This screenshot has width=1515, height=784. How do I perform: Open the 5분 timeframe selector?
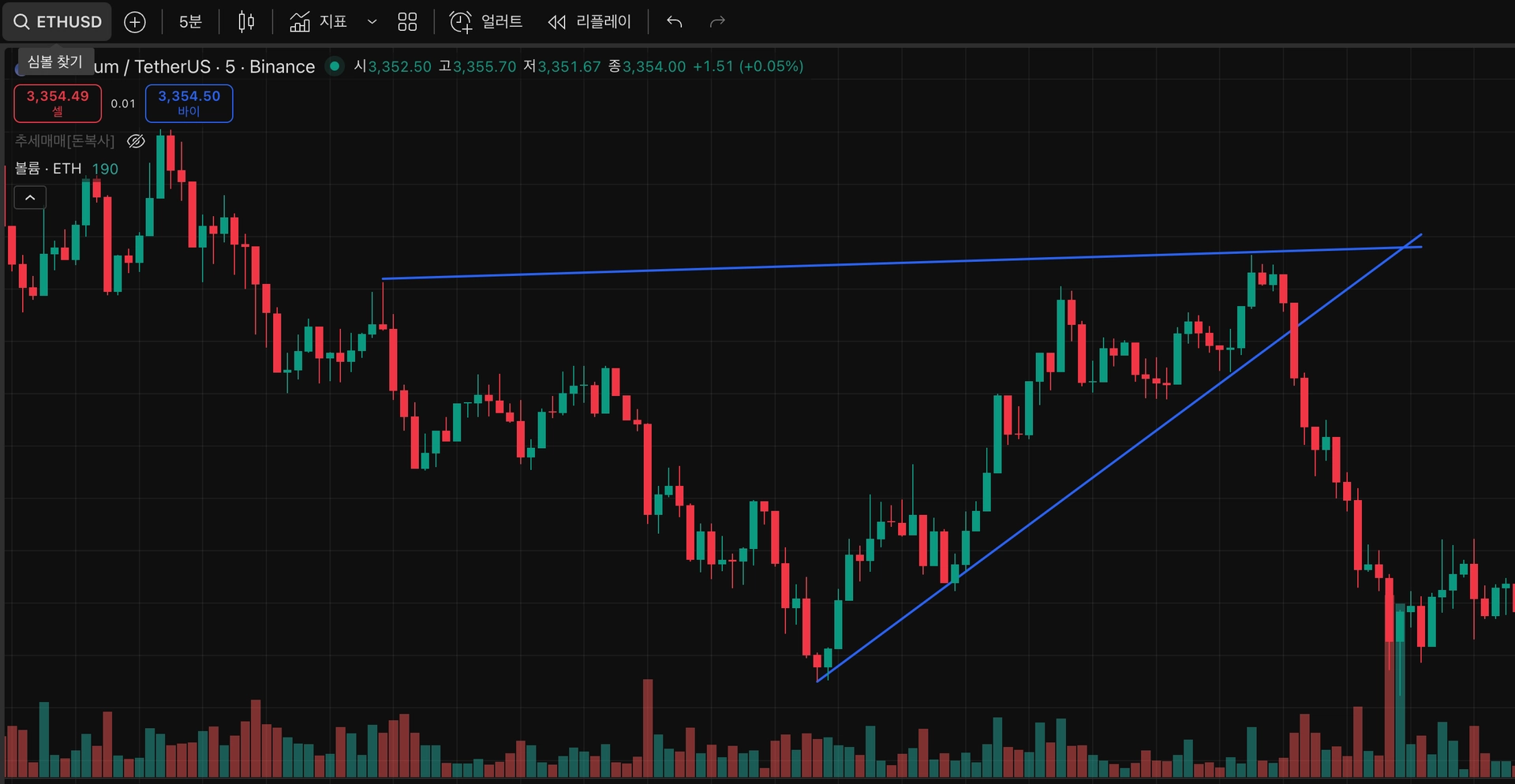(x=190, y=22)
